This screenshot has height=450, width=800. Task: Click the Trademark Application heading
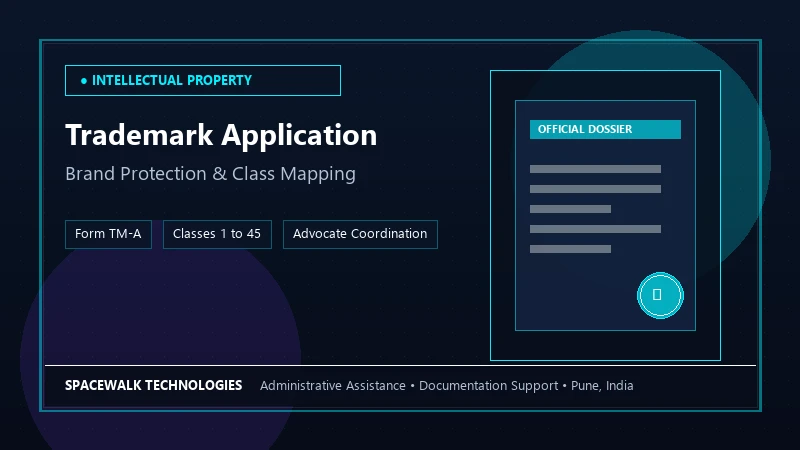click(221, 135)
